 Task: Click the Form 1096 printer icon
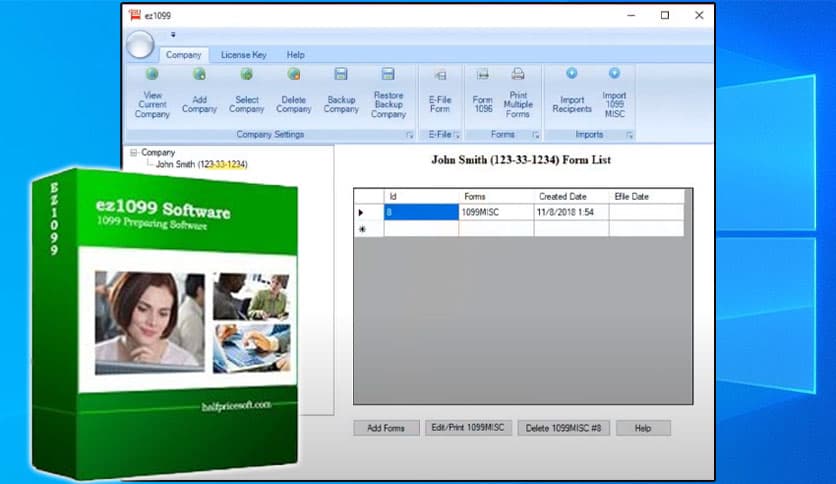[x=483, y=74]
